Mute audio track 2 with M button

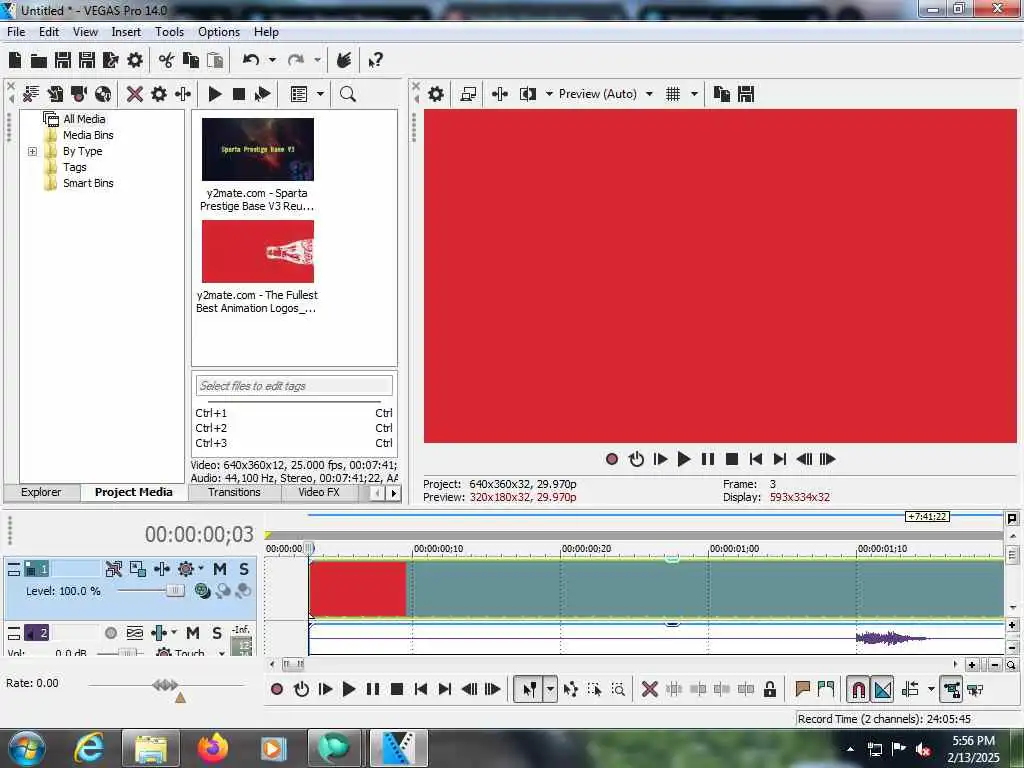click(x=193, y=633)
